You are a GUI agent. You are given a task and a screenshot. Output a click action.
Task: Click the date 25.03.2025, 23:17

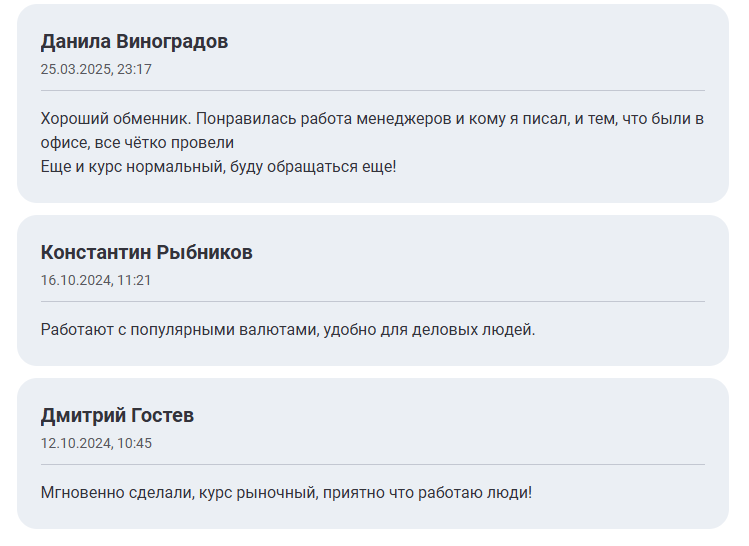[x=96, y=69]
